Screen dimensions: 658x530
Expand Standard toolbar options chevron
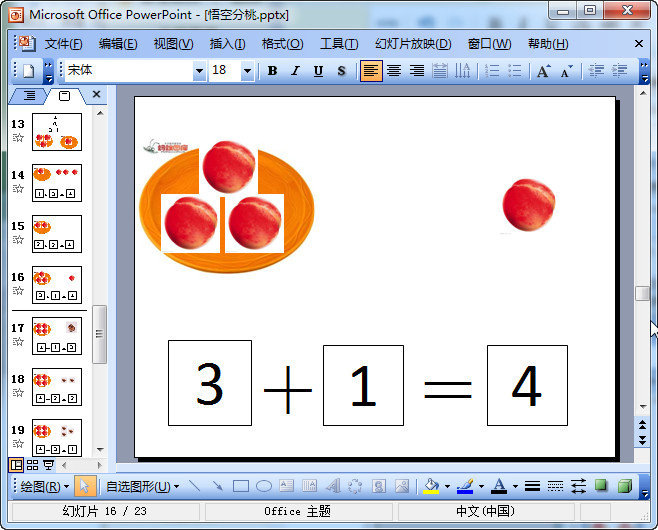click(x=49, y=72)
